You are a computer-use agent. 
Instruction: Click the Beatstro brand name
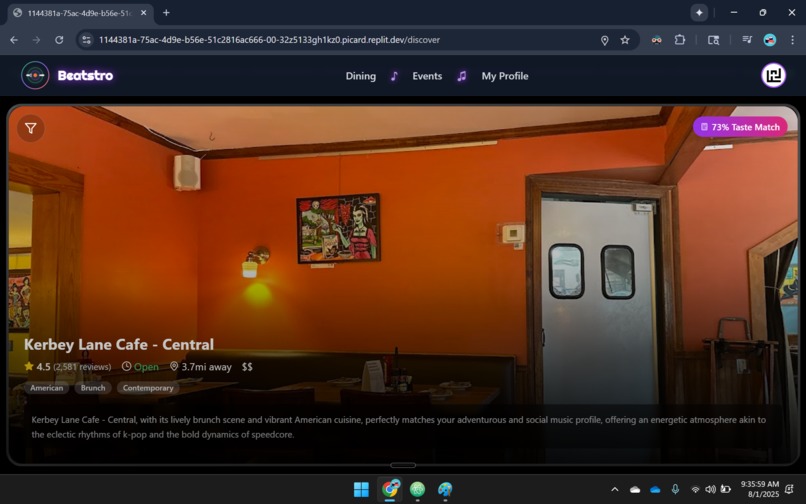[x=85, y=76]
